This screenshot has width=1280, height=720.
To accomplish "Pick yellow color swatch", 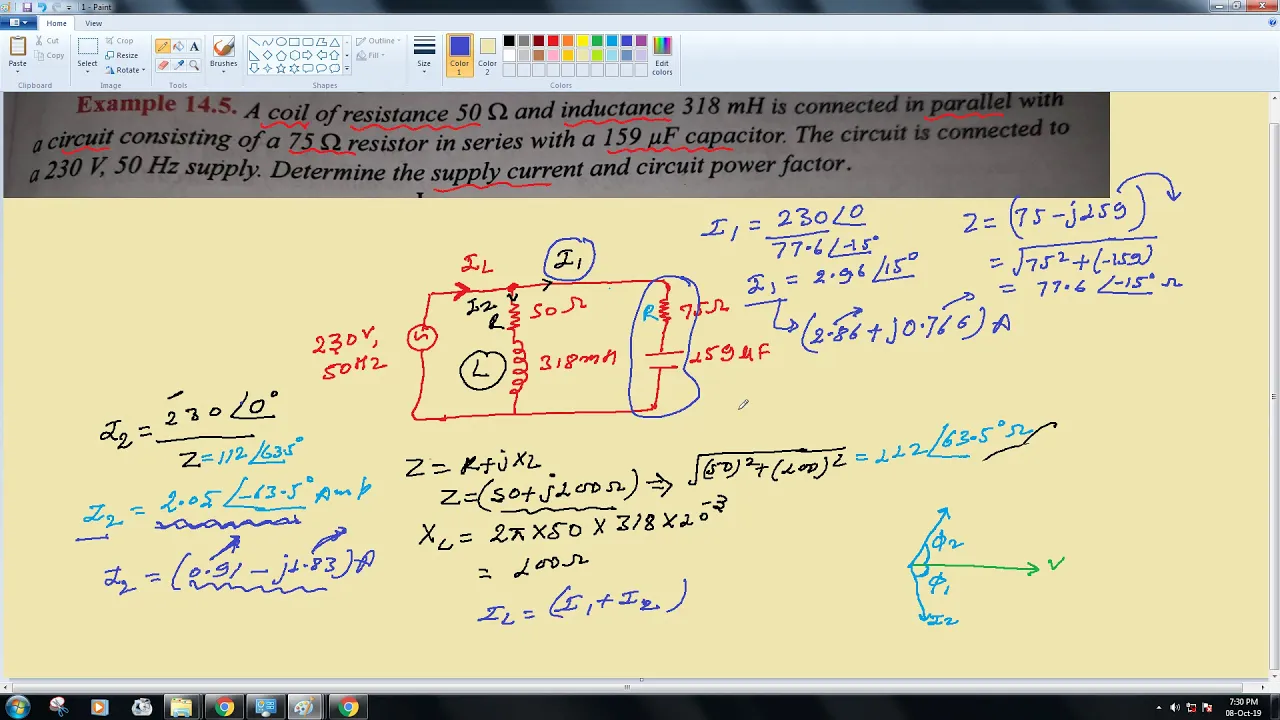I will click(582, 41).
